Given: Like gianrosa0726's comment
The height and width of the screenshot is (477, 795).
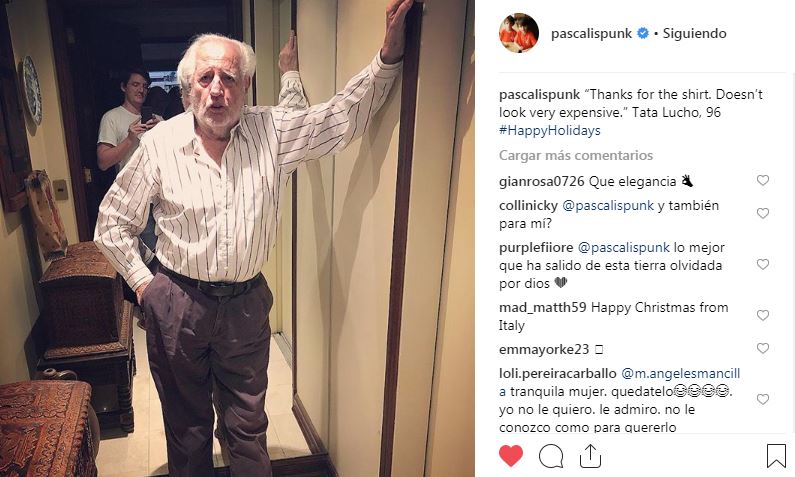Looking at the screenshot, I should pos(763,180).
